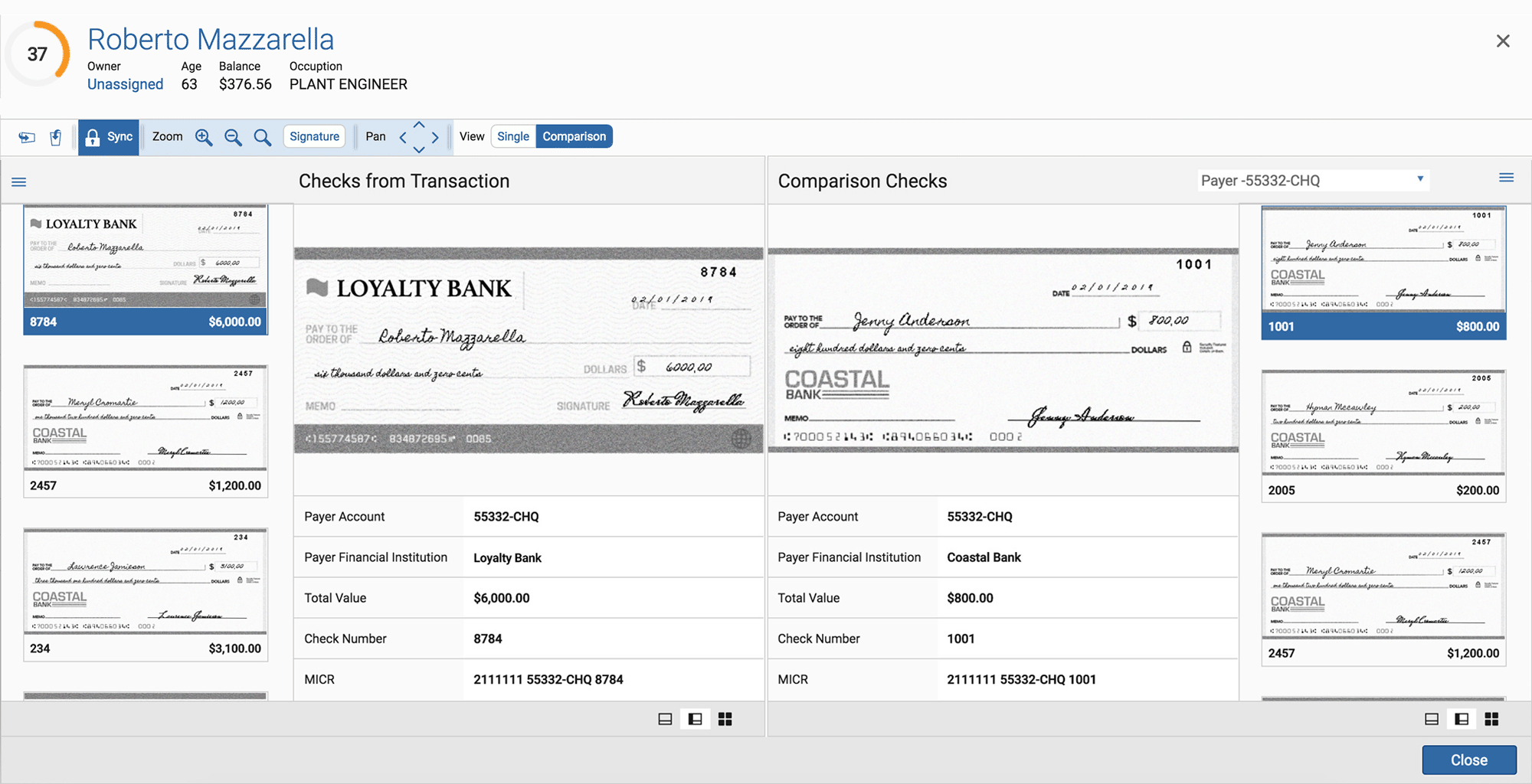This screenshot has height=784, width=1532.
Task: Click the Unassigned owner link
Action: click(x=125, y=84)
